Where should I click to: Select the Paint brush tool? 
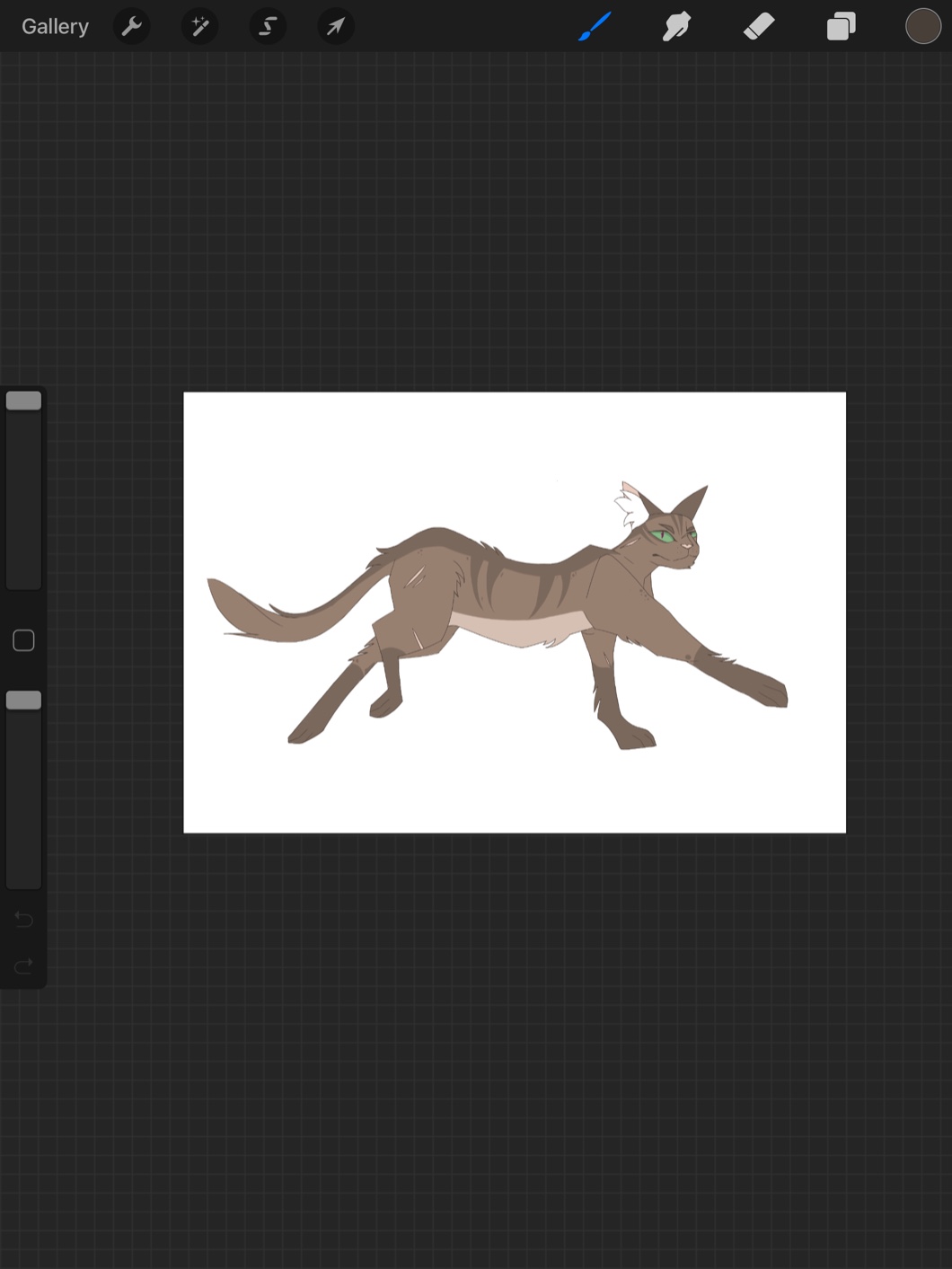[595, 27]
